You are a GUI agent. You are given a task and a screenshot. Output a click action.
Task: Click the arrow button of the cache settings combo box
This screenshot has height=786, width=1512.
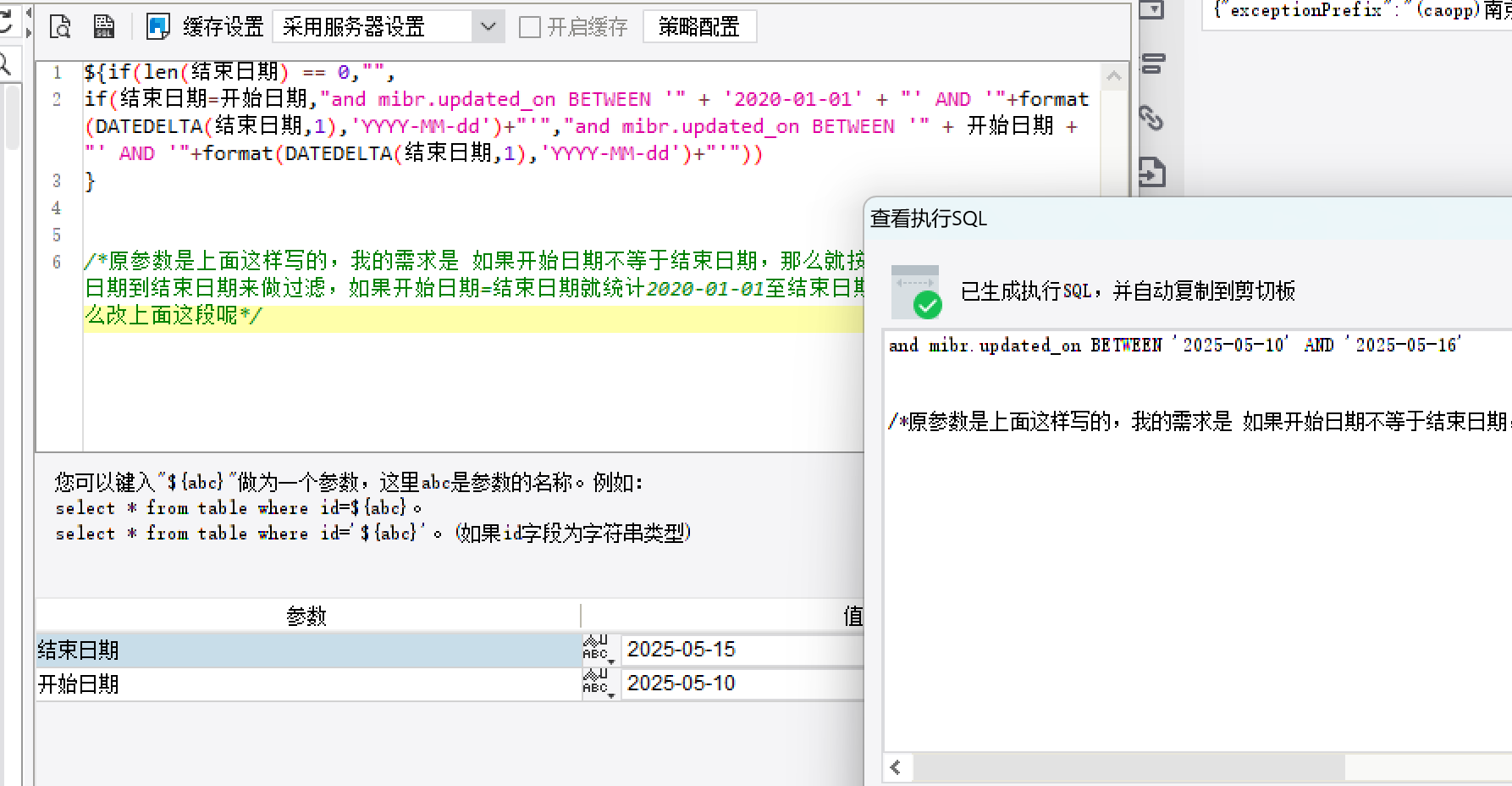pyautogui.click(x=488, y=27)
